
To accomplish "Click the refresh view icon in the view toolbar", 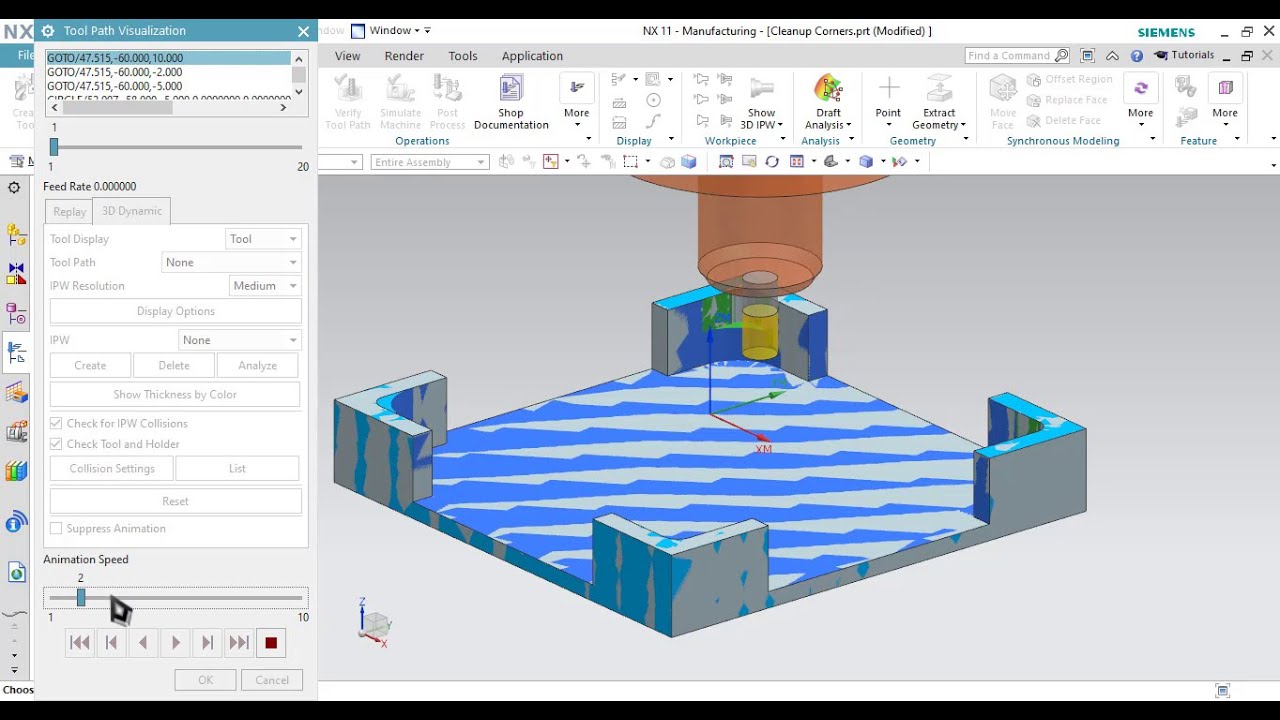I will (x=772, y=162).
